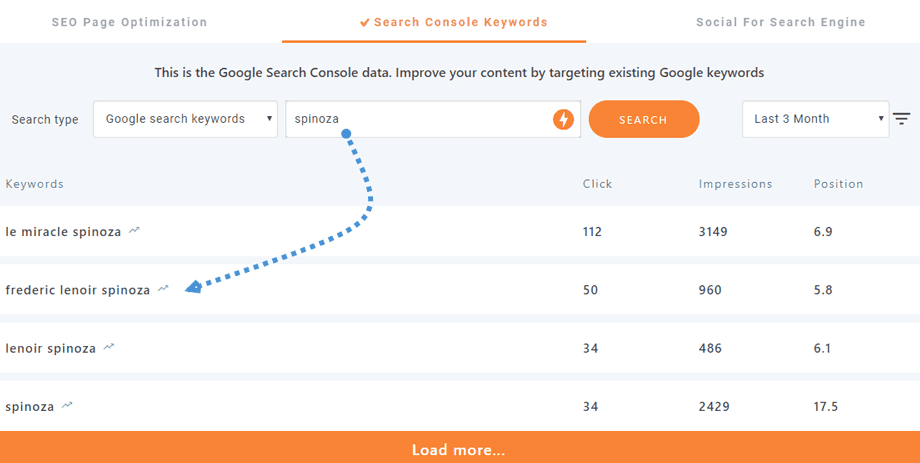Expand the Google search keywords dropdown

(185, 119)
